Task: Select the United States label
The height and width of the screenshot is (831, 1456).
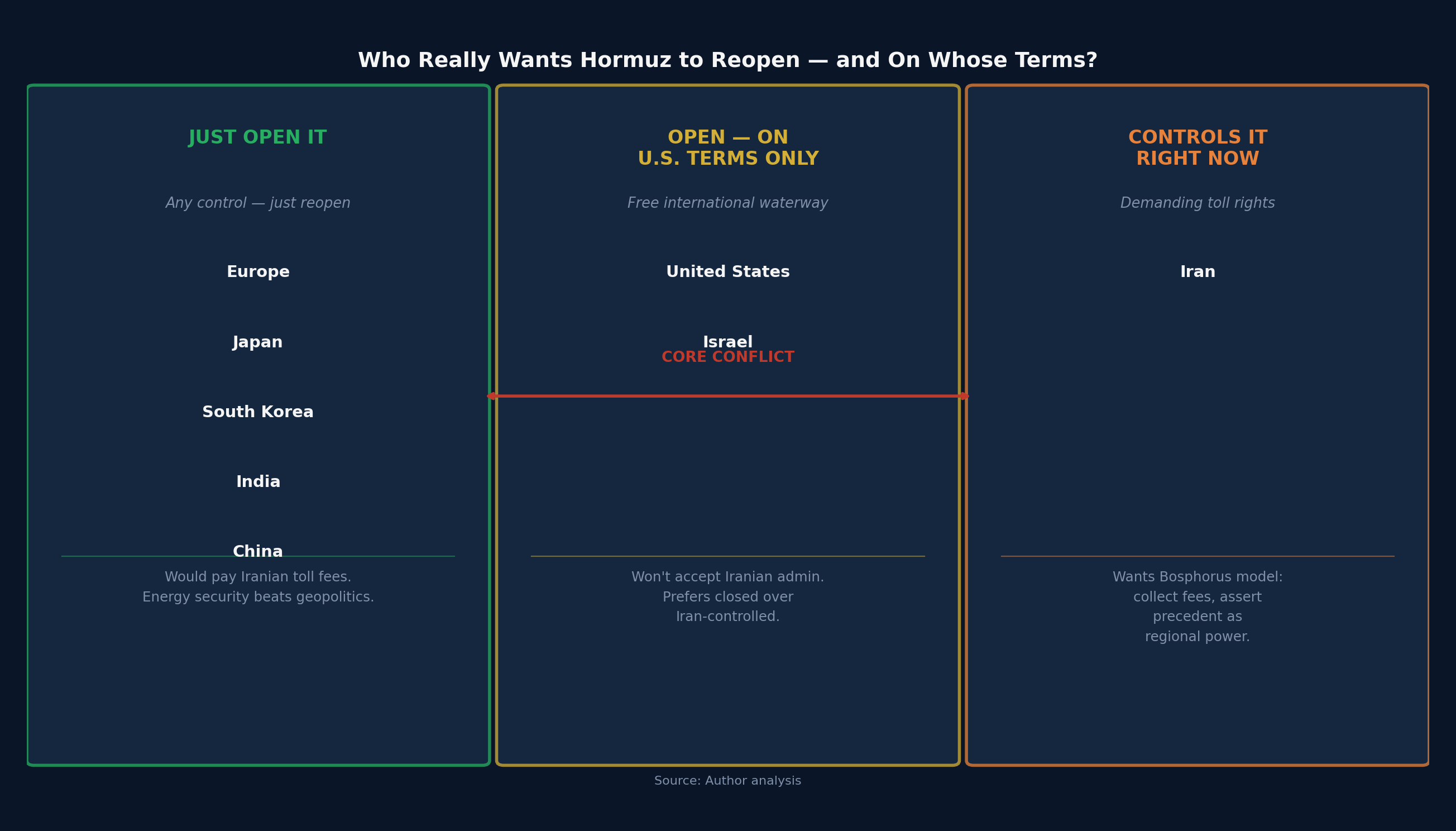Action: (x=727, y=272)
